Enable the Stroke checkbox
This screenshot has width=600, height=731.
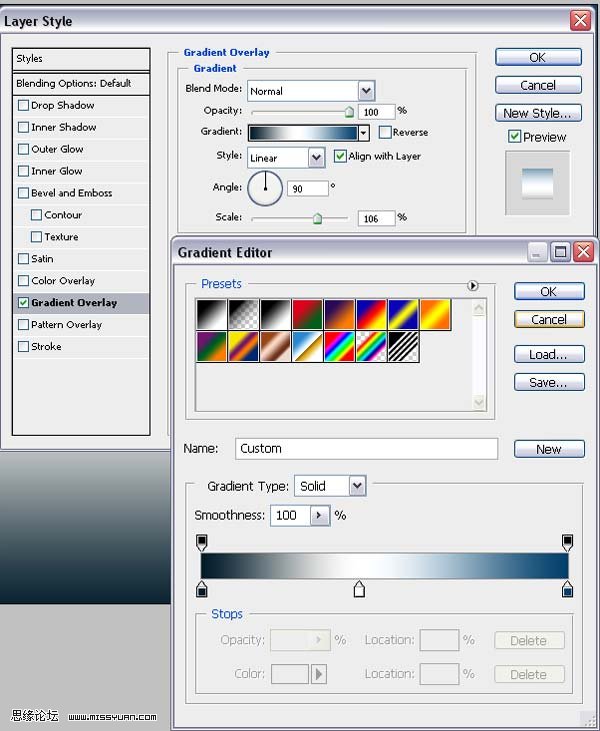23,346
